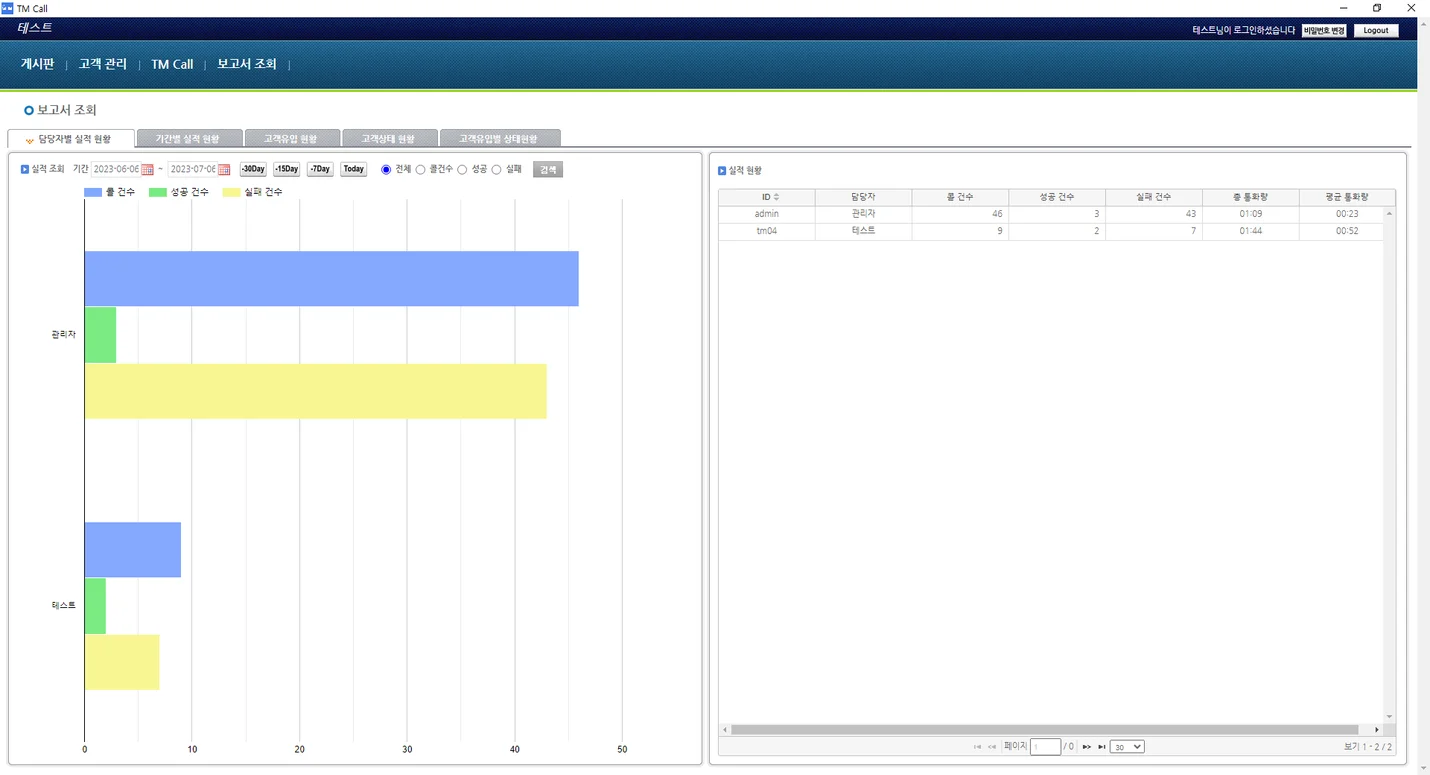Click horizontal scrollbar right arrow
This screenshot has height=775, width=1430.
click(1377, 730)
